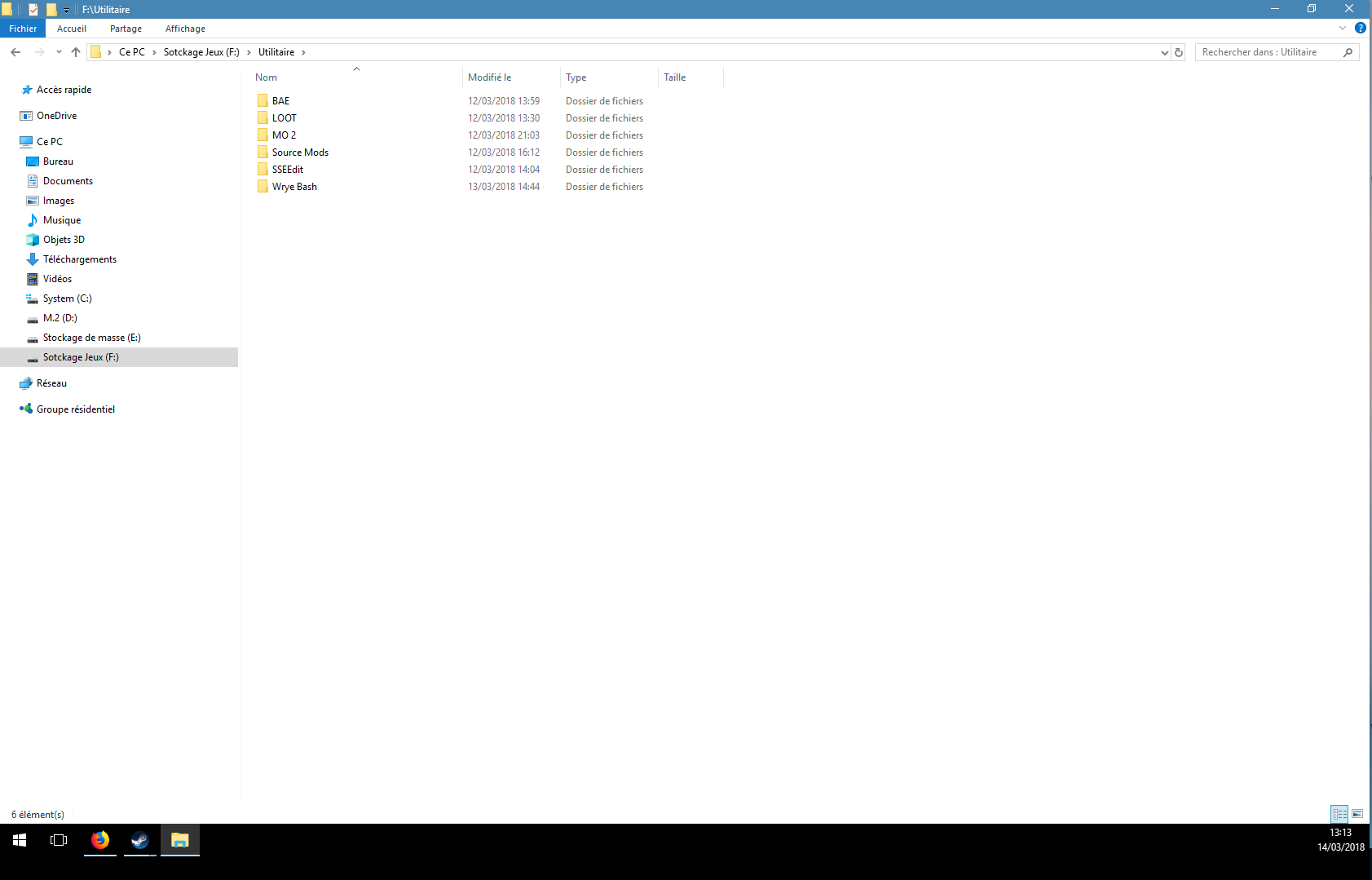Select Téléchargements in the navigation pane
The image size is (1372, 880).
[x=80, y=259]
